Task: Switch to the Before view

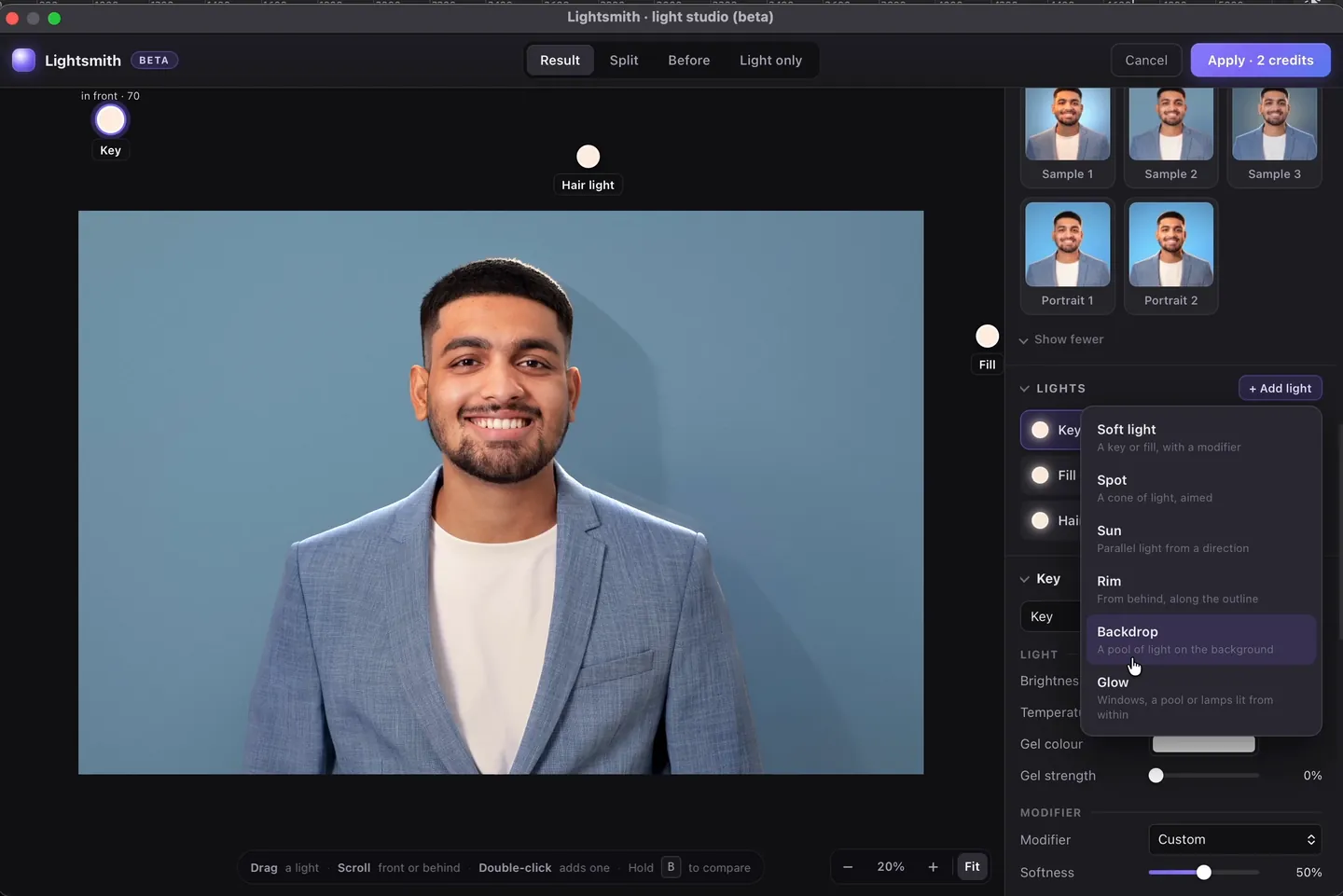Action: click(x=689, y=61)
